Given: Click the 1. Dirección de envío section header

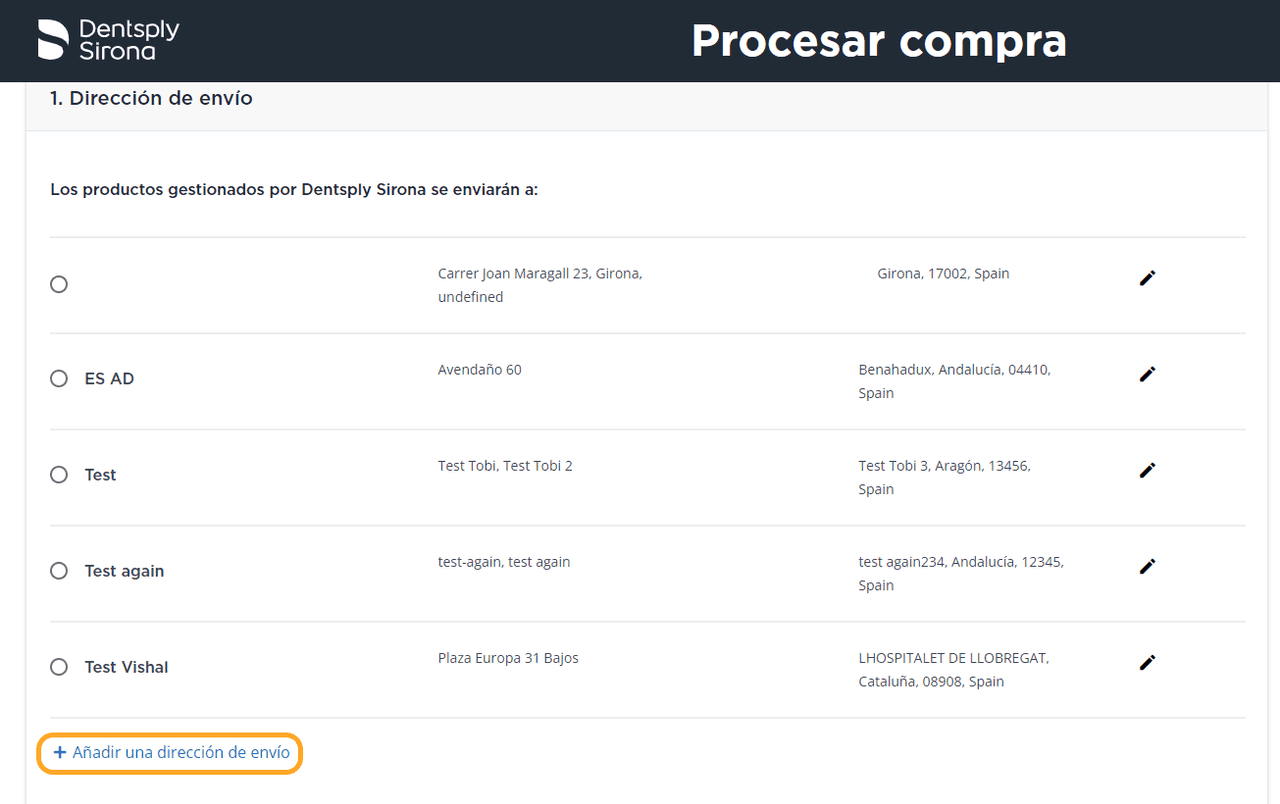Looking at the screenshot, I should pyautogui.click(x=152, y=99).
